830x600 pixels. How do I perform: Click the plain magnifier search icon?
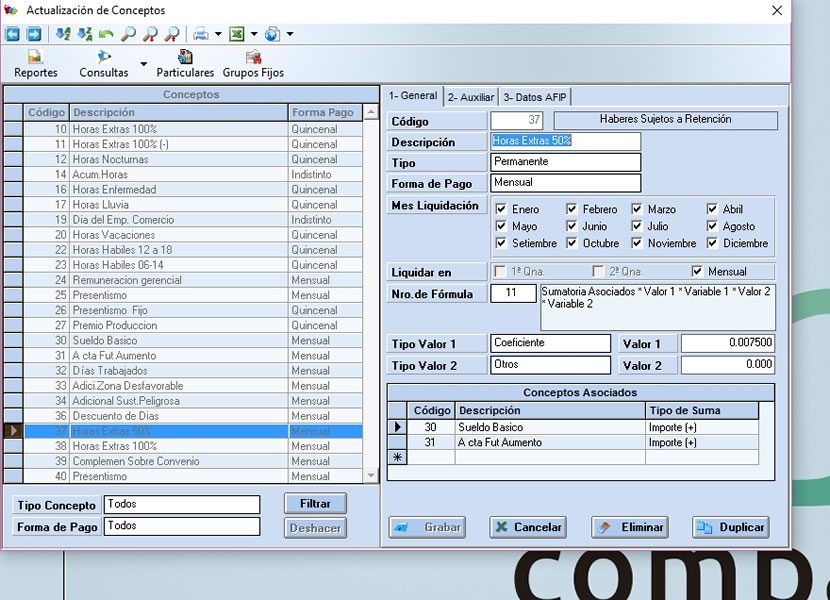[x=128, y=34]
